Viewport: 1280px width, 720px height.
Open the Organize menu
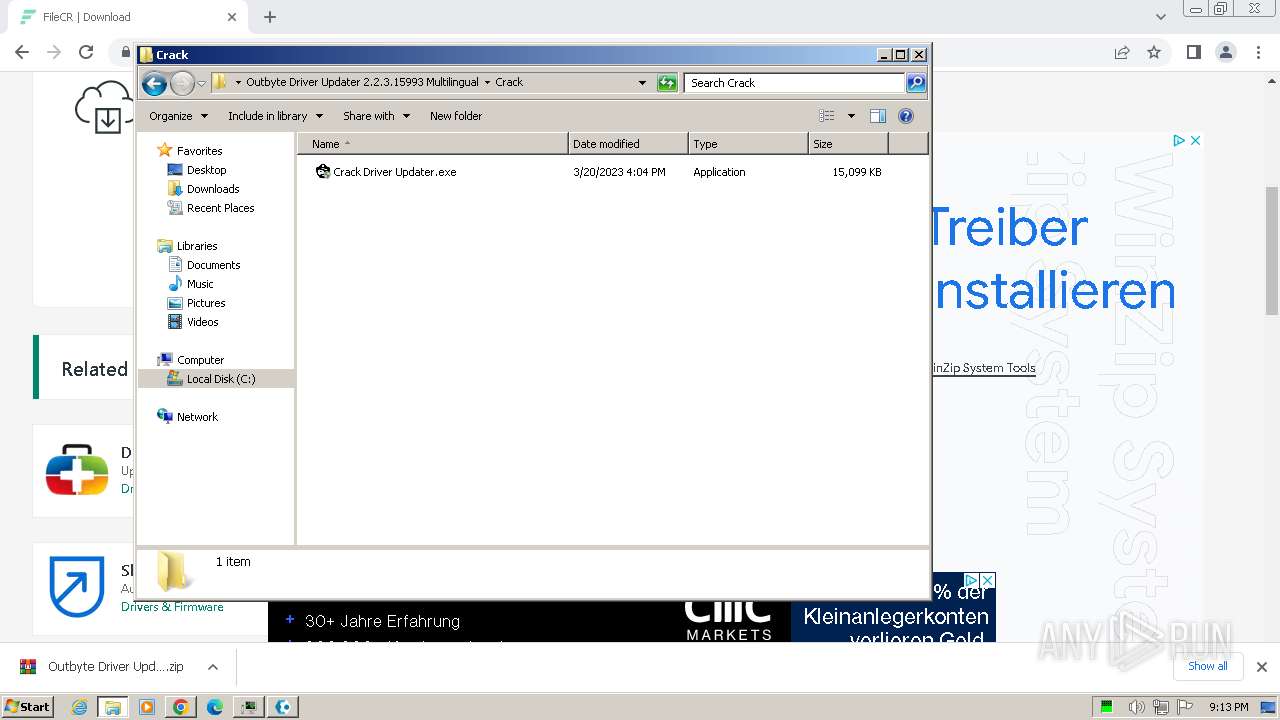click(178, 116)
